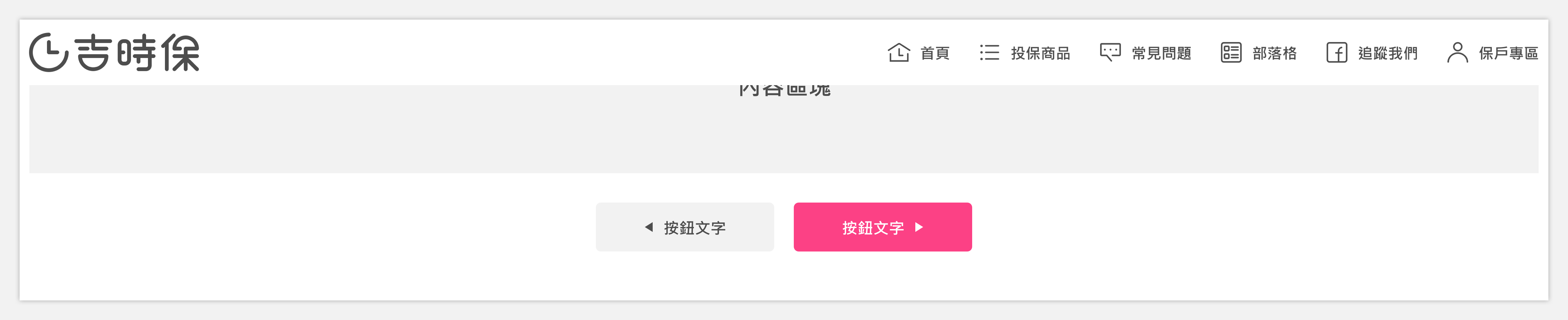Click the list icon beside 投保商品
The width and height of the screenshot is (1568, 320).
point(989,53)
